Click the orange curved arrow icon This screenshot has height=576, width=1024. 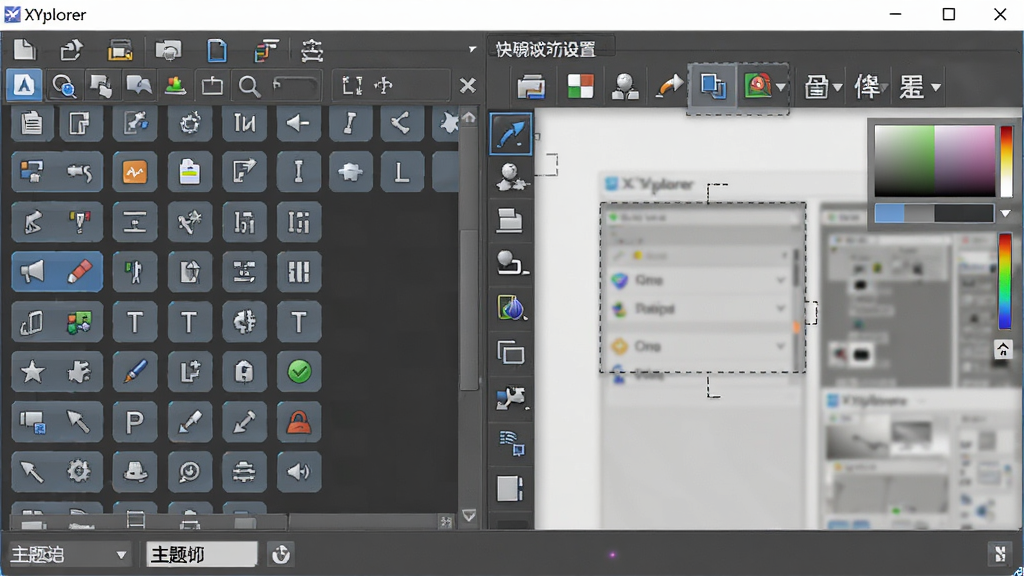point(669,86)
